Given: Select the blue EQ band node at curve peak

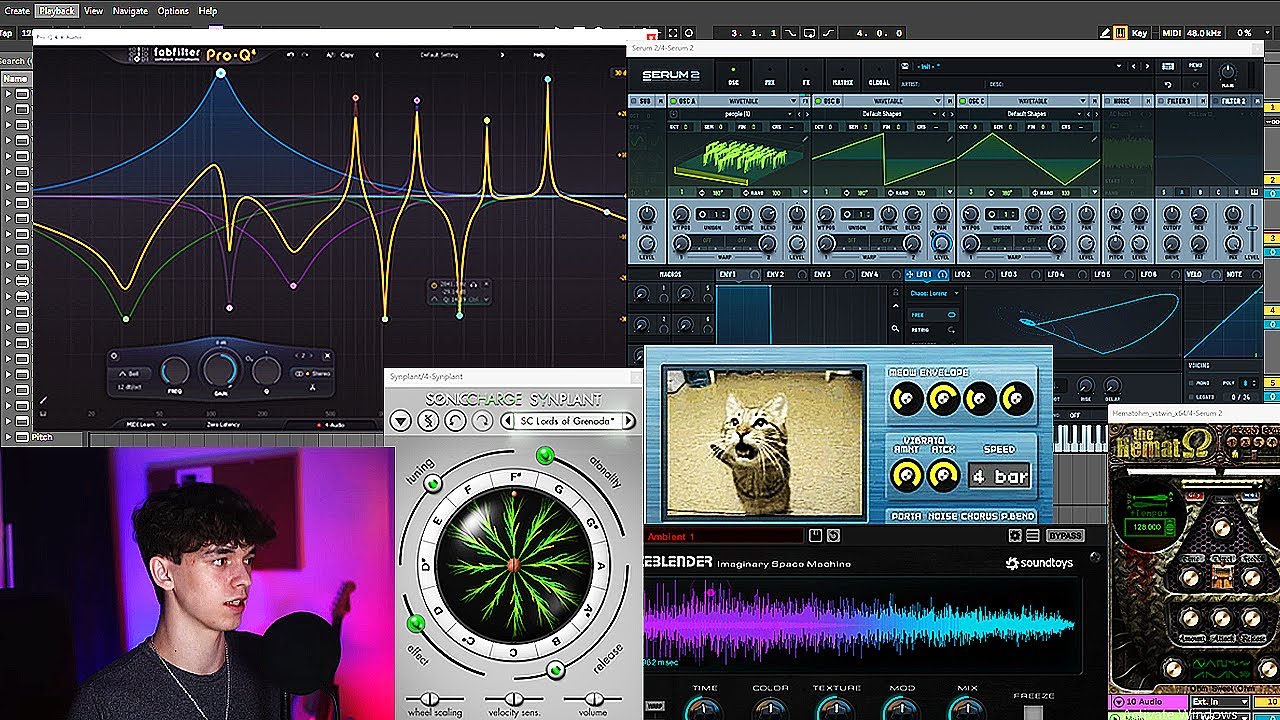Looking at the screenshot, I should [220, 73].
